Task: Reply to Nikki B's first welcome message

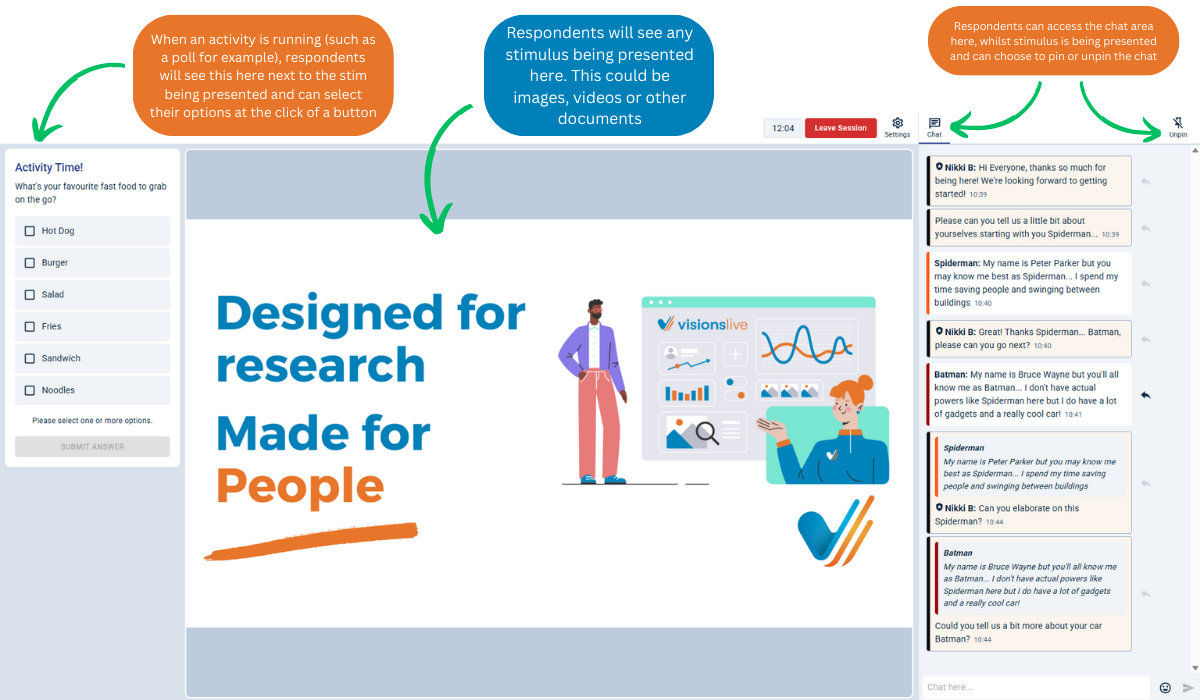Action: coord(1146,181)
